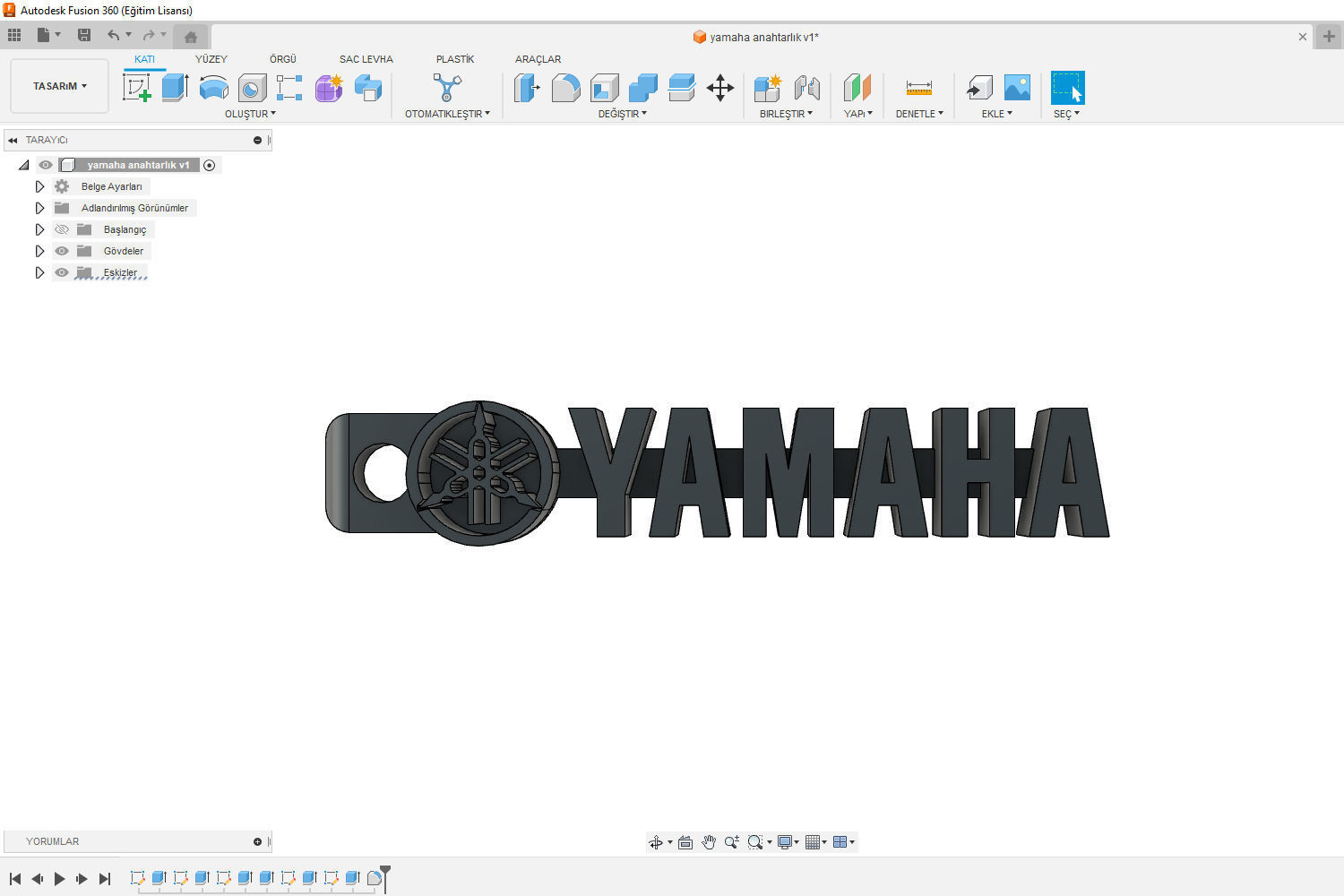Click the Look At icon in navigation bar
The height and width of the screenshot is (896, 1344).
pyautogui.click(x=685, y=842)
